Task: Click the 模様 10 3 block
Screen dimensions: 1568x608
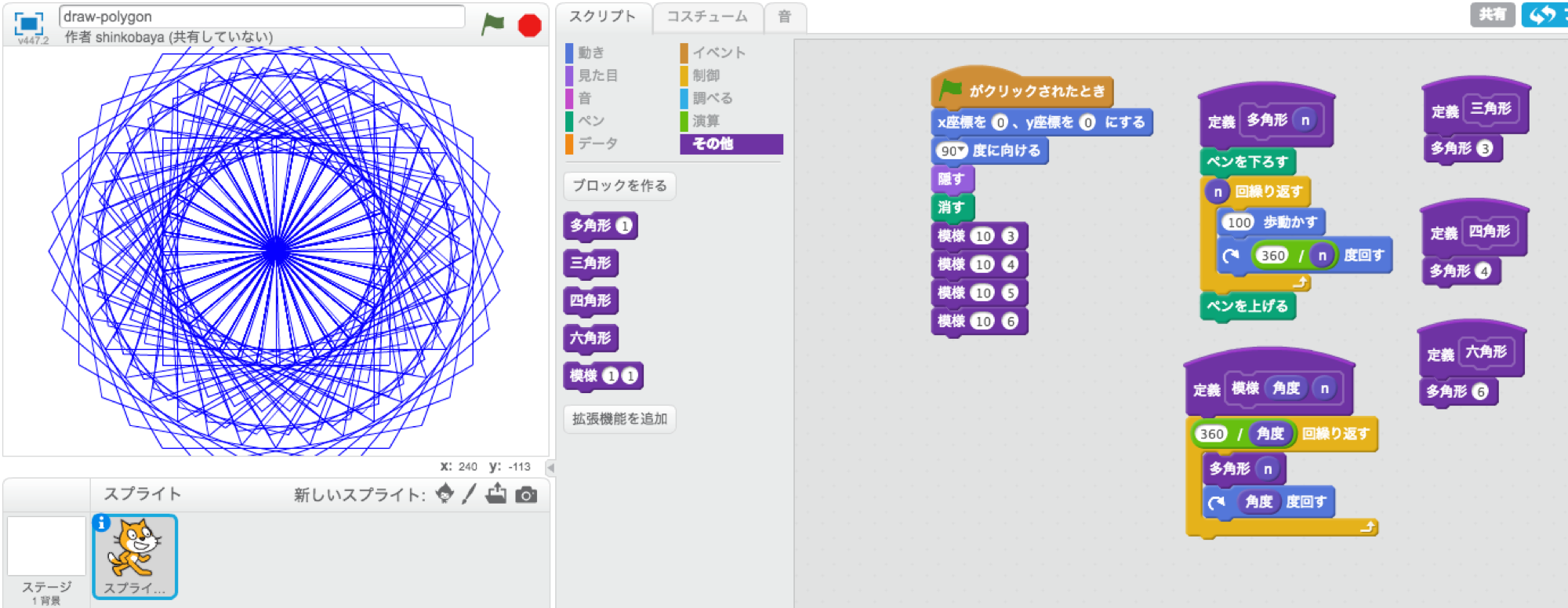Action: (979, 236)
